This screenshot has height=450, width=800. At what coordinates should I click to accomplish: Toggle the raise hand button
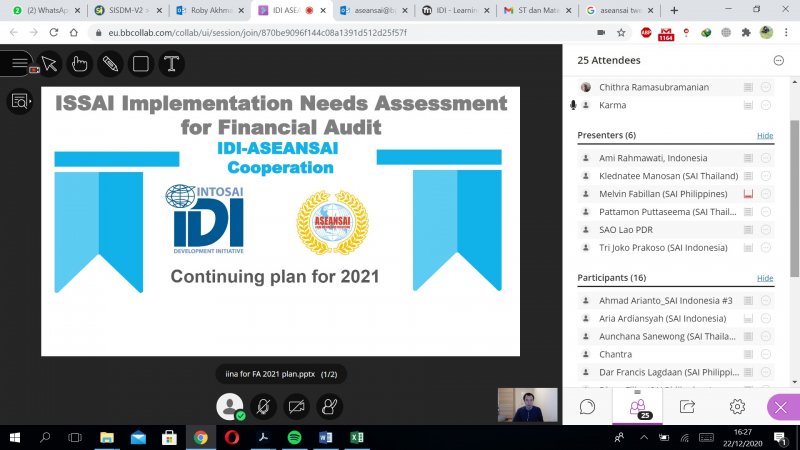[x=328, y=406]
